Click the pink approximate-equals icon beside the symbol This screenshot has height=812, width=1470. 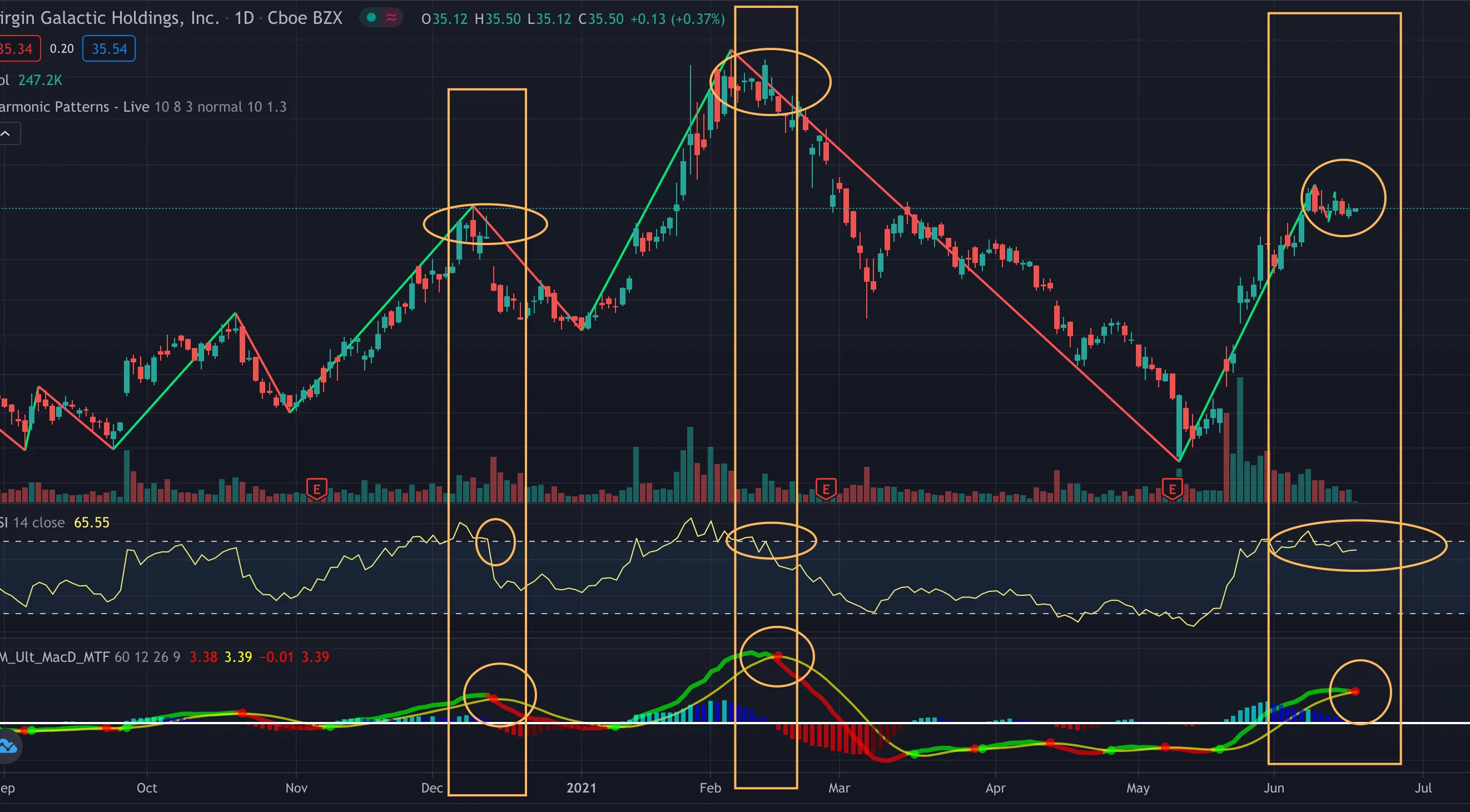pos(391,18)
